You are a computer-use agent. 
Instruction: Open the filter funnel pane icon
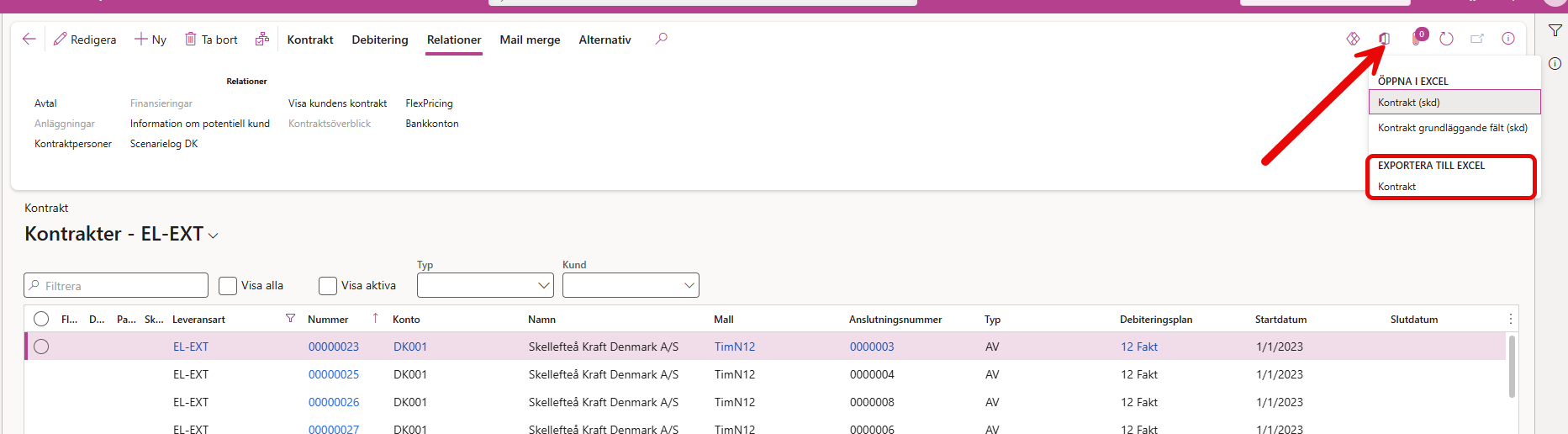coord(1555,30)
